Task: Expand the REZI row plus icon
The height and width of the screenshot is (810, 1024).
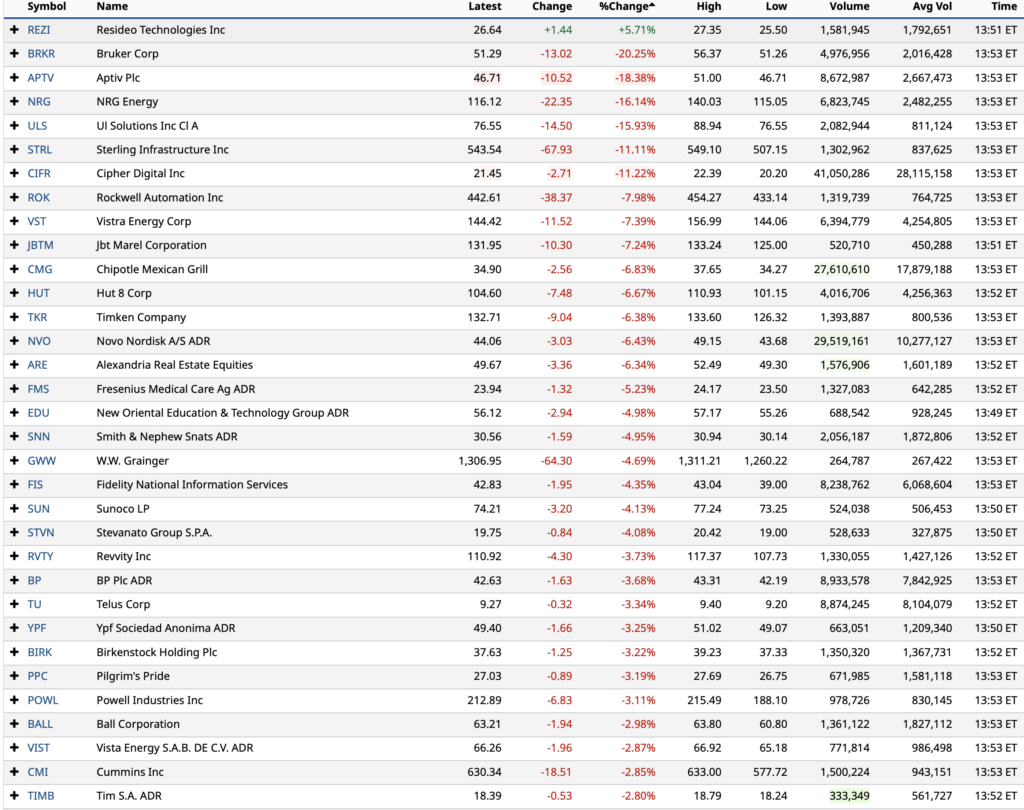Action: 14,30
